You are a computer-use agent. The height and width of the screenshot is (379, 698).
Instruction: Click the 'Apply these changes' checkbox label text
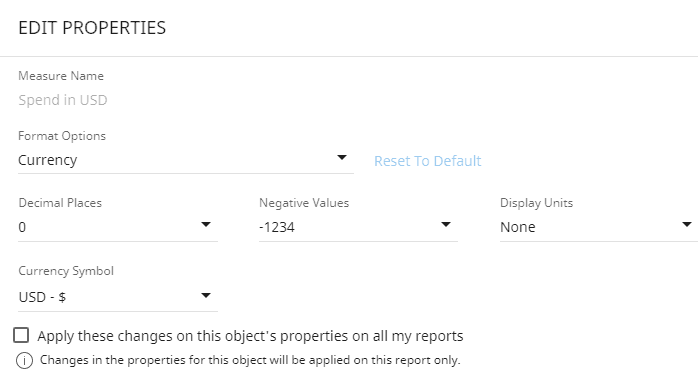point(250,336)
